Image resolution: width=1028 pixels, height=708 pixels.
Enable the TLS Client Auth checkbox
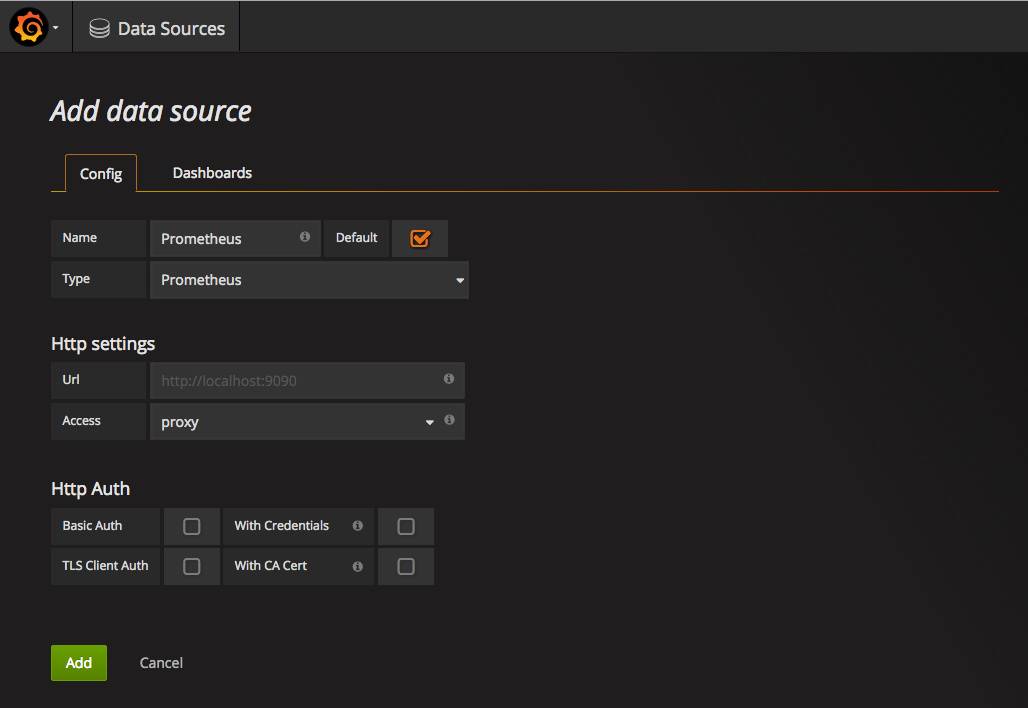(192, 566)
